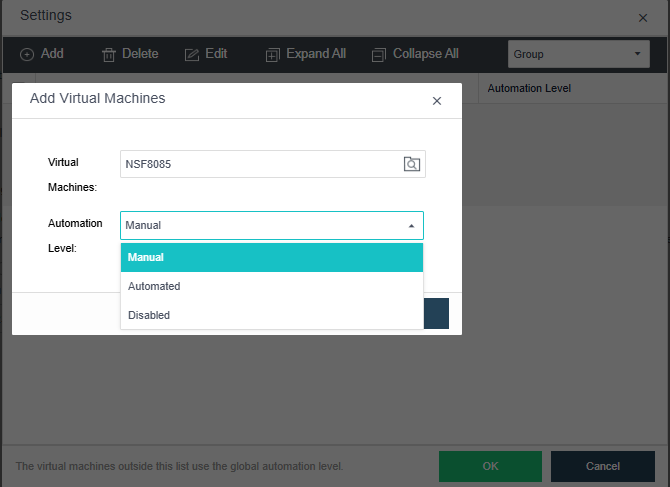Click the Expand All icon
The image size is (670, 487).
(273, 54)
